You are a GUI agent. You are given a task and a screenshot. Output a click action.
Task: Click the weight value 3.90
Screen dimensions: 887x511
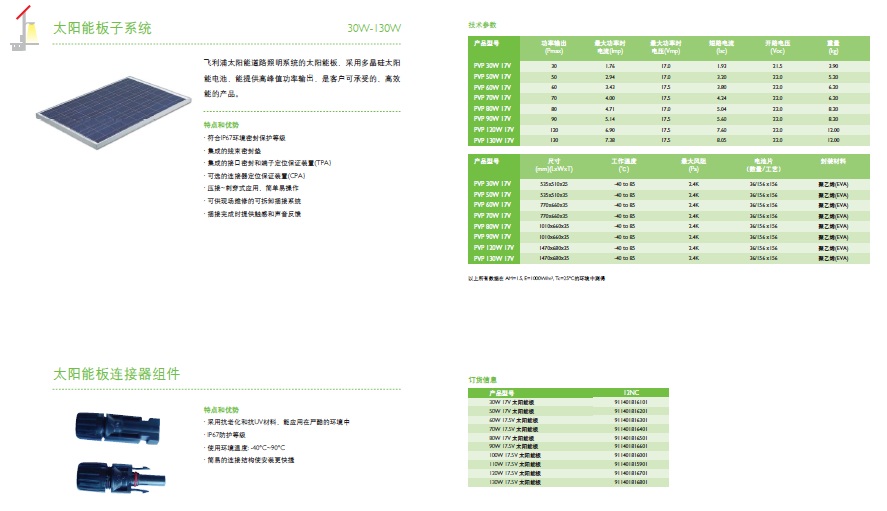(x=833, y=66)
